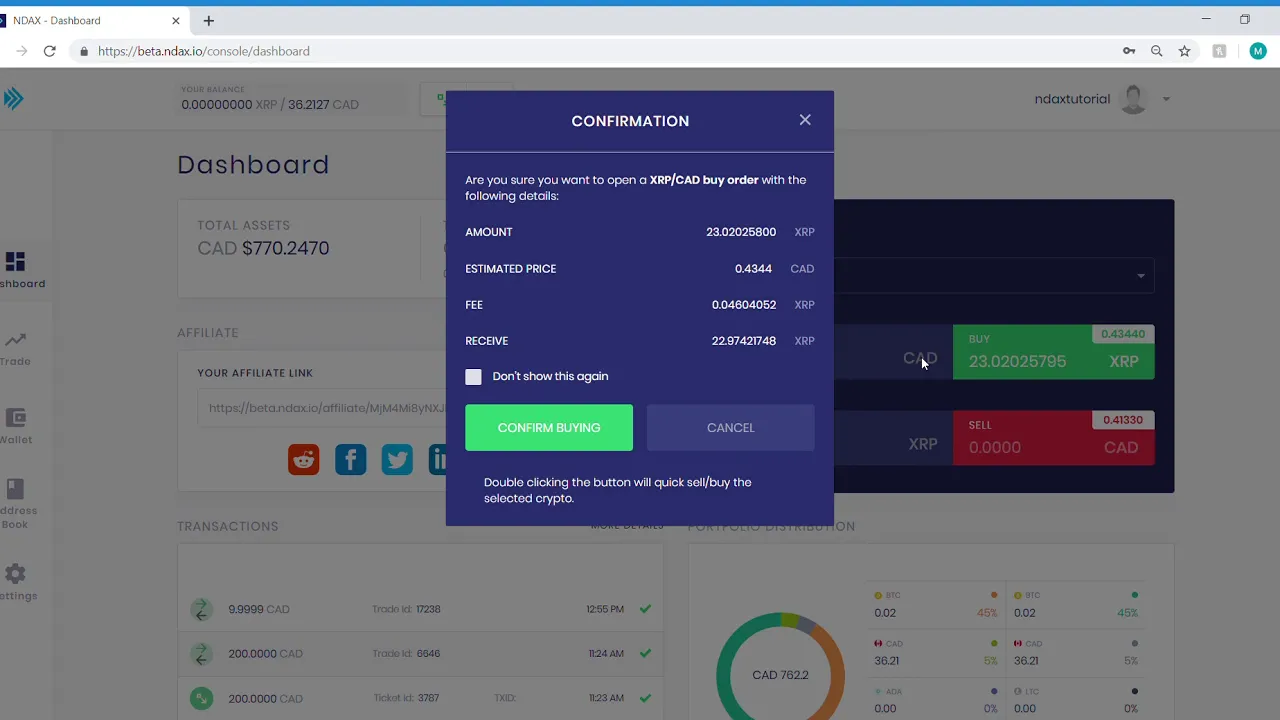Open the crypto pair dropdown arrow
Viewport: 1280px width, 720px height.
(x=1141, y=276)
